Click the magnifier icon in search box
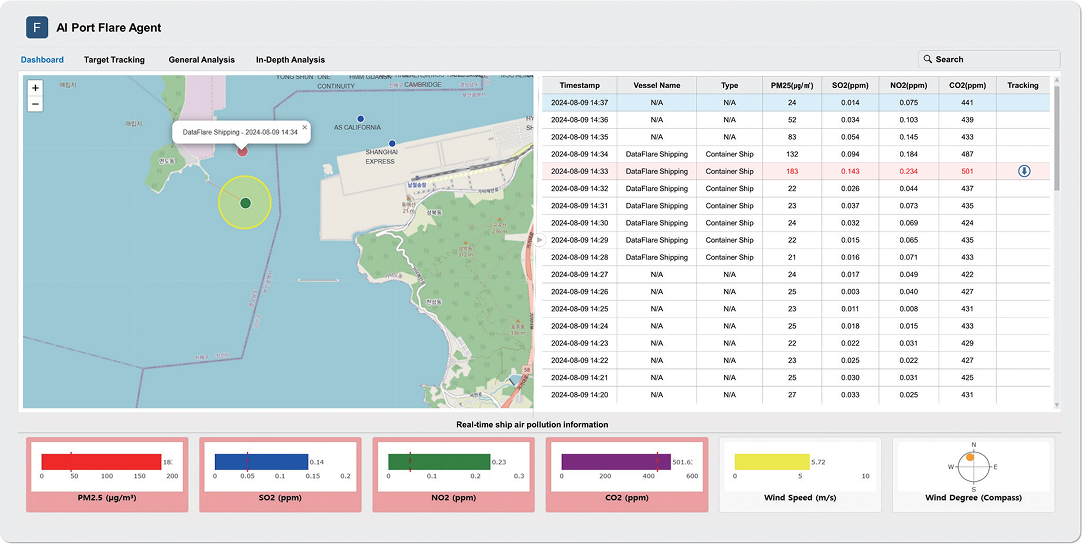Image resolution: width=1082 pixels, height=544 pixels. [928, 60]
